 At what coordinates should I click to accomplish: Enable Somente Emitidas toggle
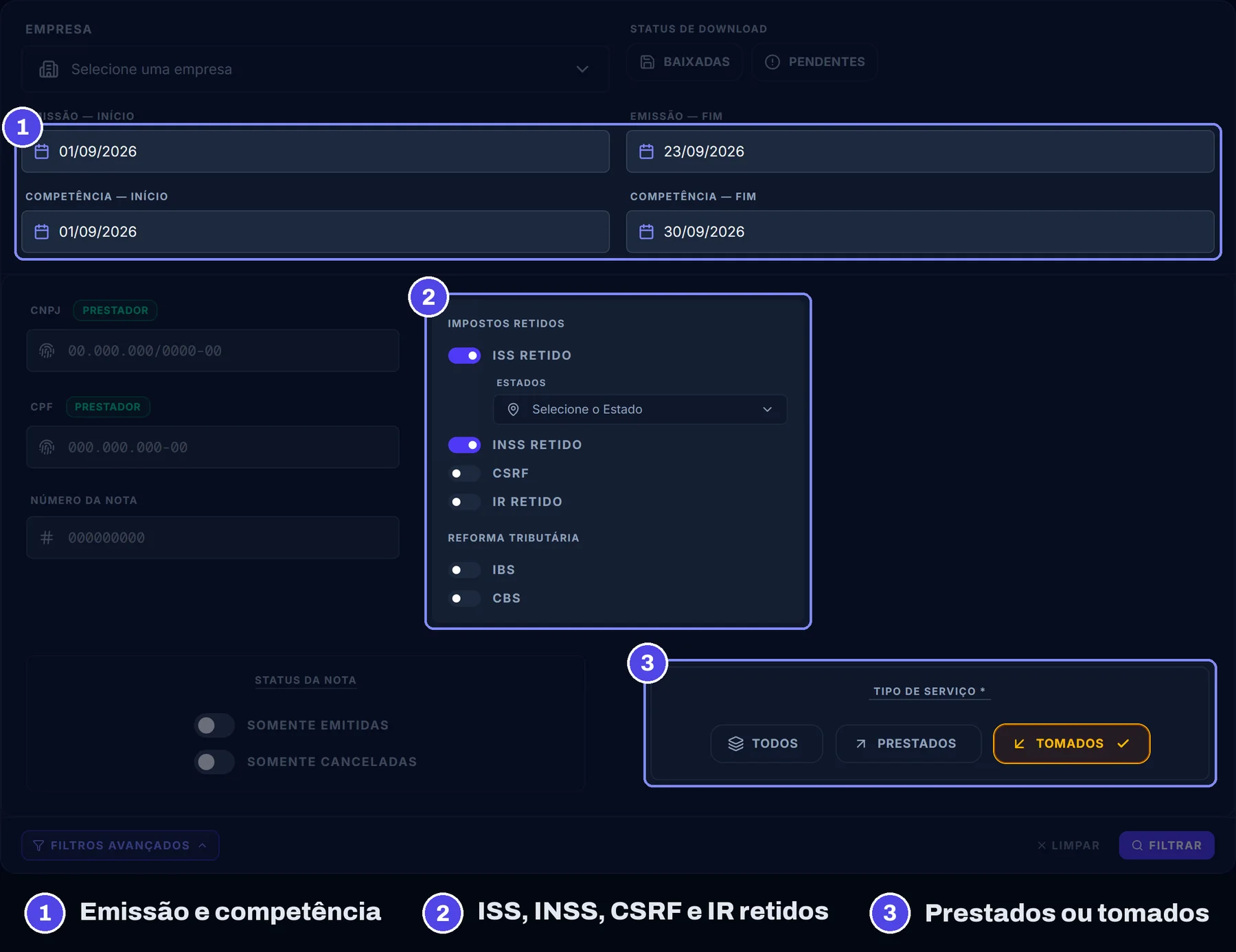(214, 725)
